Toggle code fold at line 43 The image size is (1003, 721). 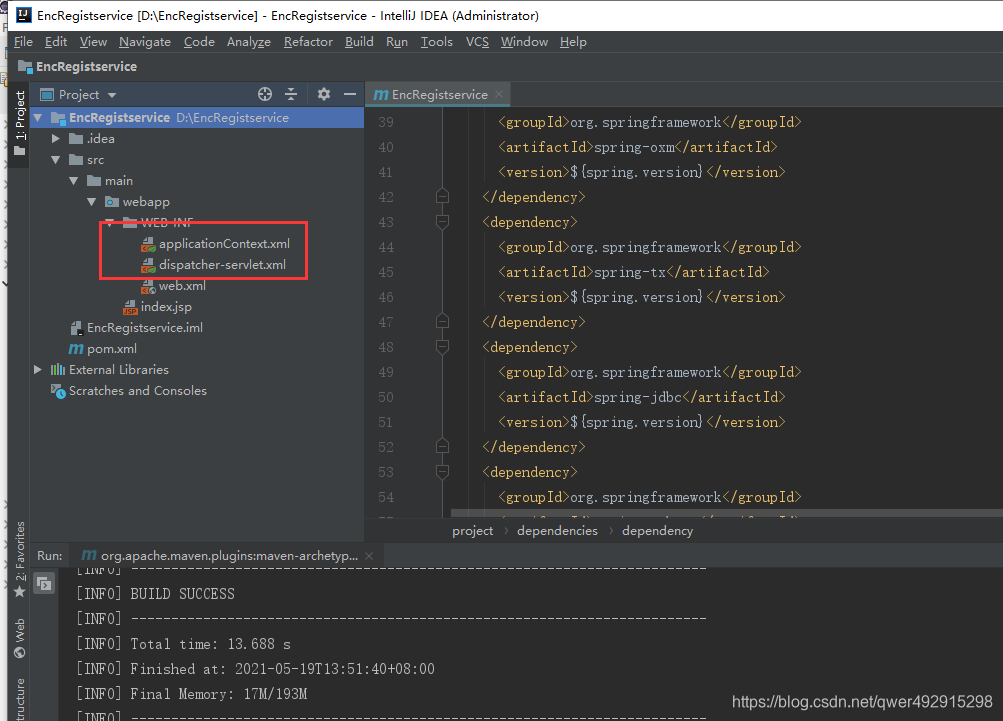click(442, 222)
